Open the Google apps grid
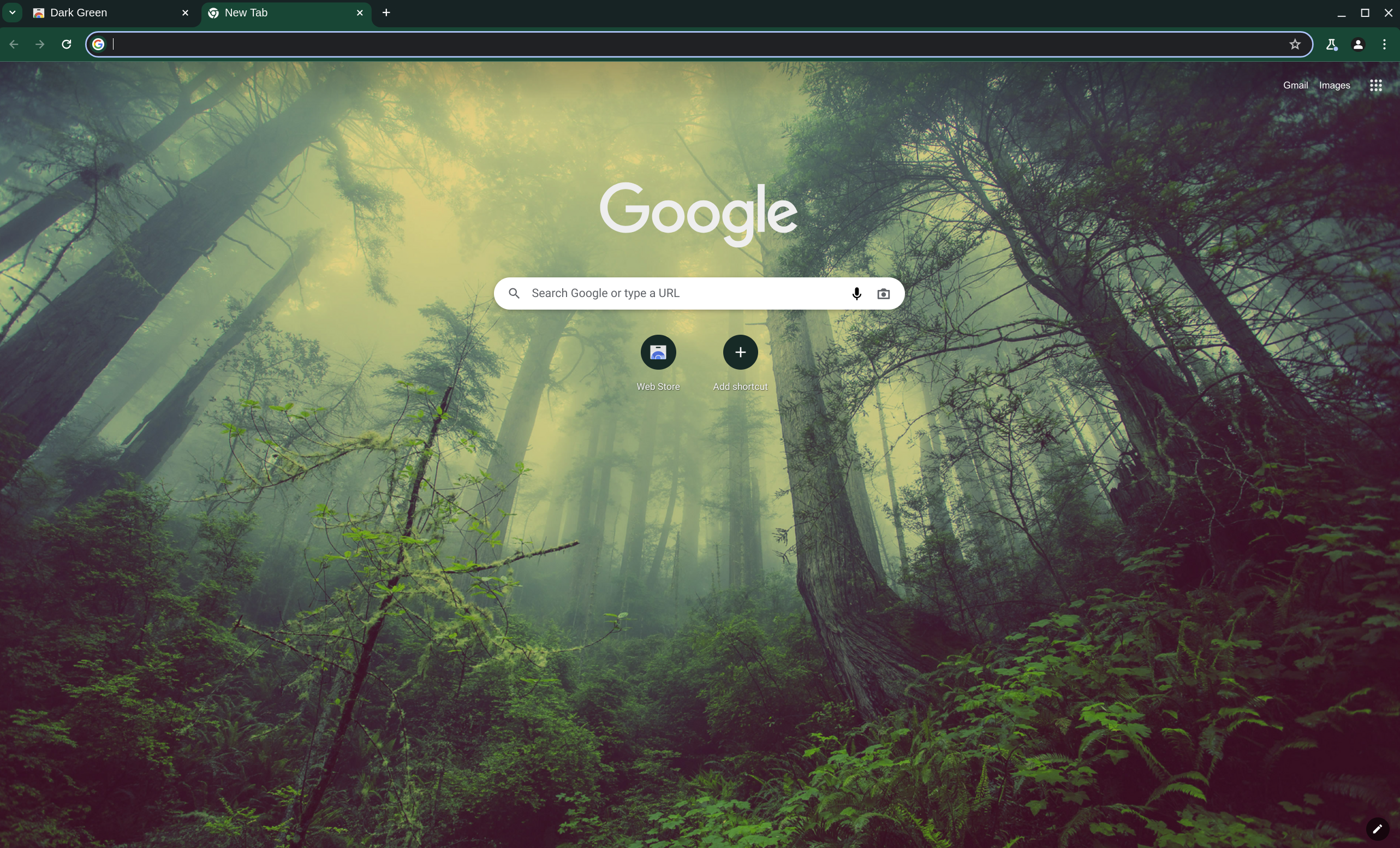 (x=1375, y=85)
